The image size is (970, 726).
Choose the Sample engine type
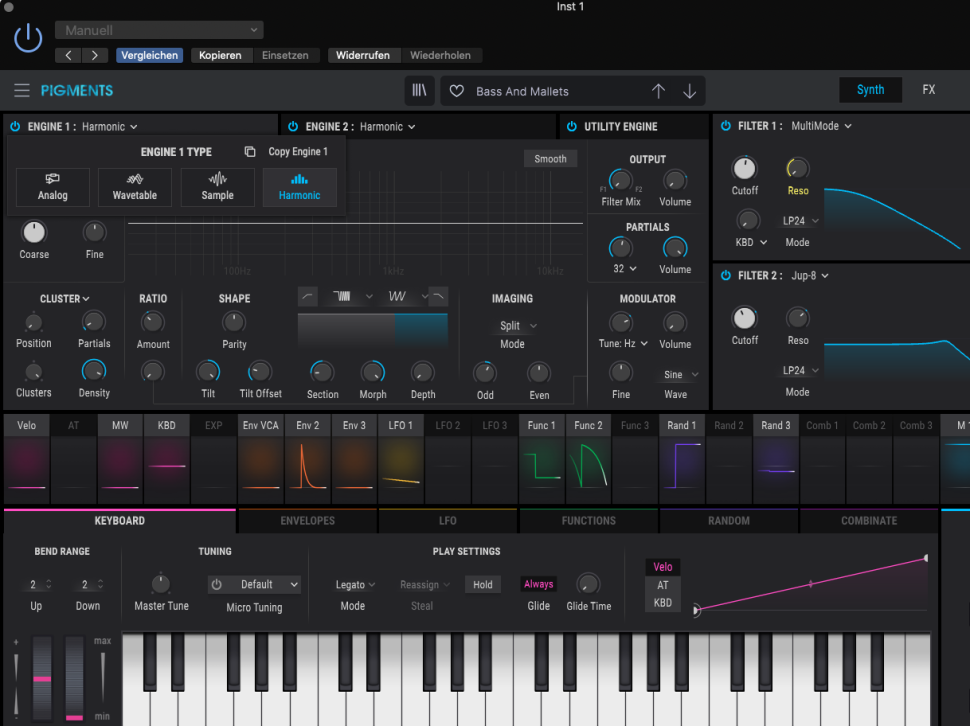click(x=217, y=187)
